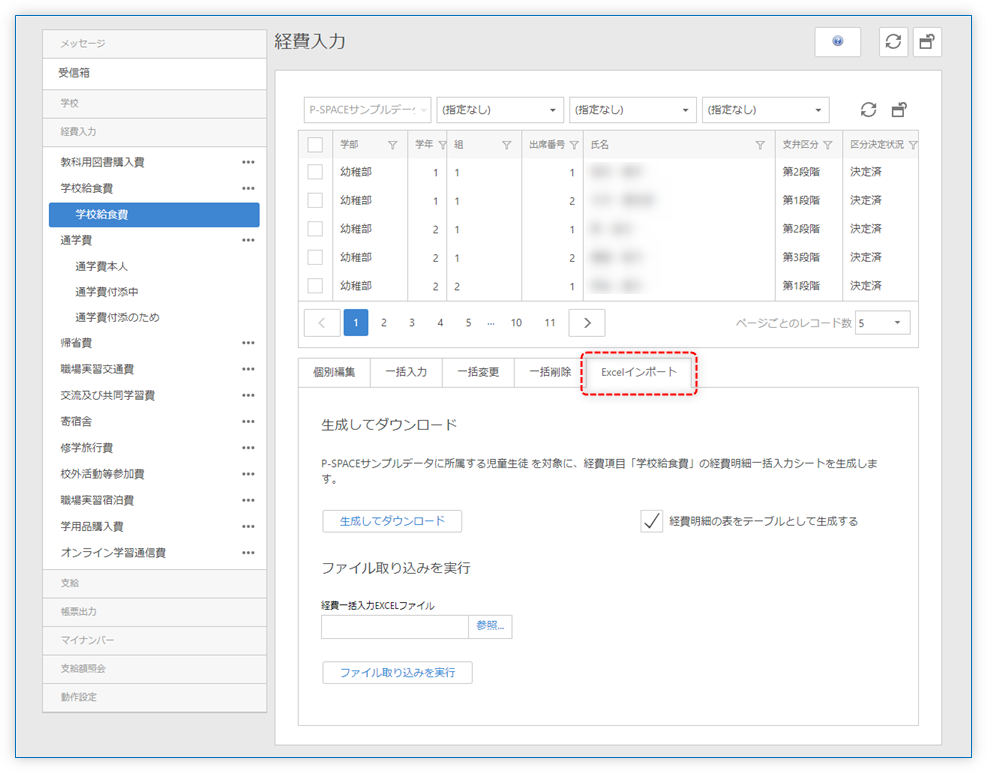This screenshot has width=987, height=773.
Task: Click the pop-out window icon in the page header
Action: click(927, 42)
